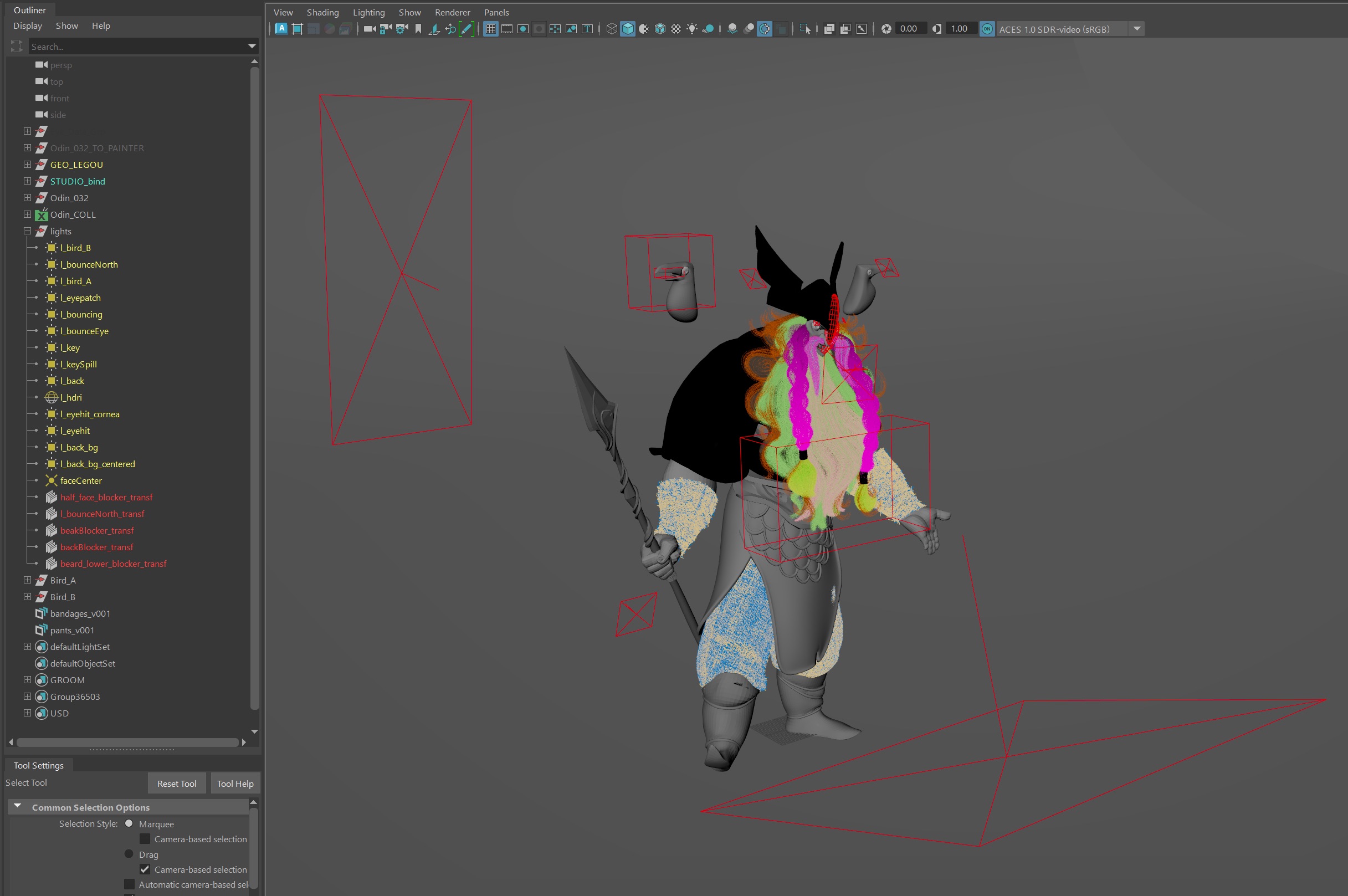Screen dimensions: 1348x896
Task: Click the lock camera icon
Action: coord(386,29)
